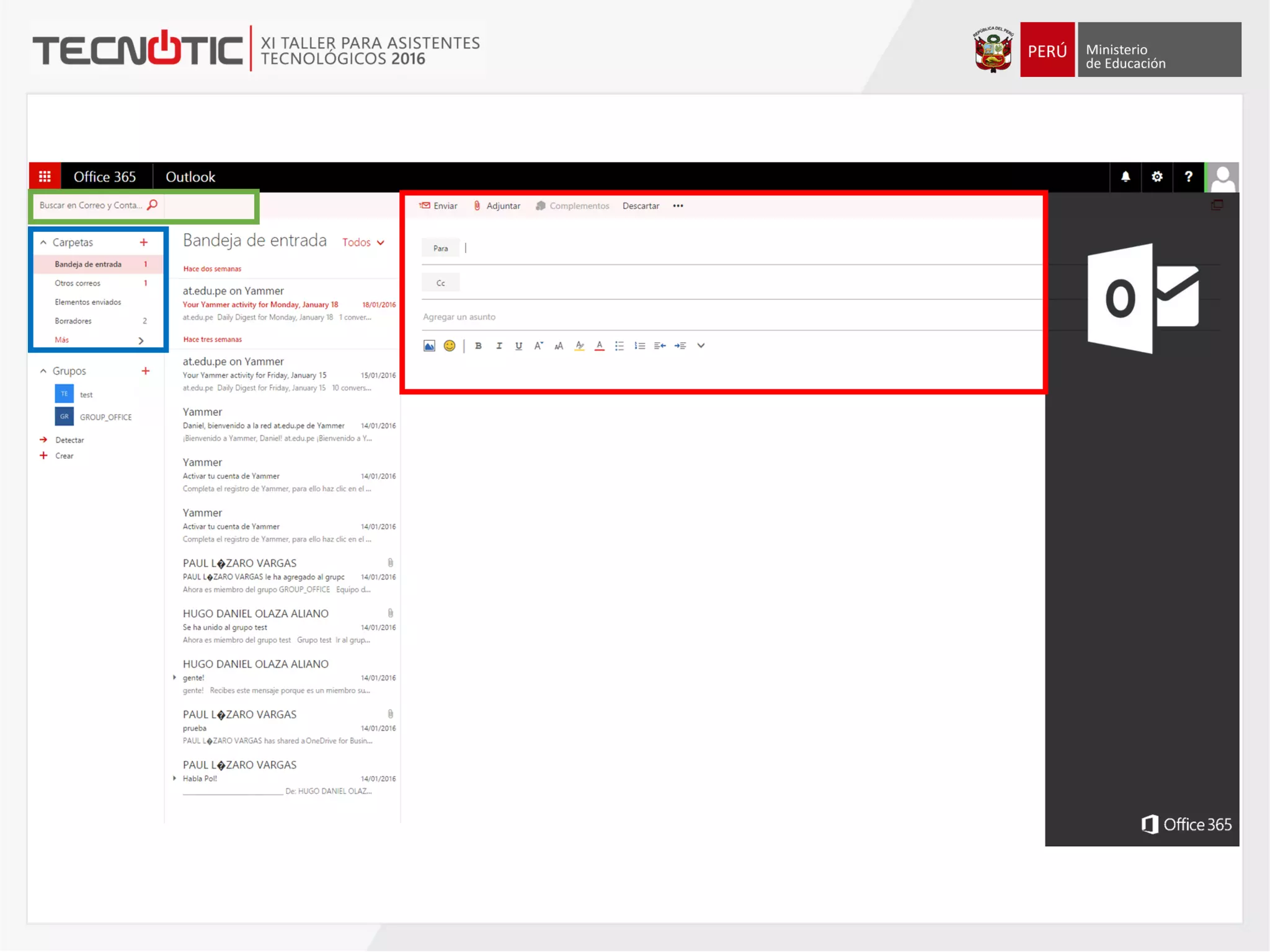Viewport: 1270px width, 952px height.
Task: Open the Elementos enviados folder
Action: tap(87, 302)
